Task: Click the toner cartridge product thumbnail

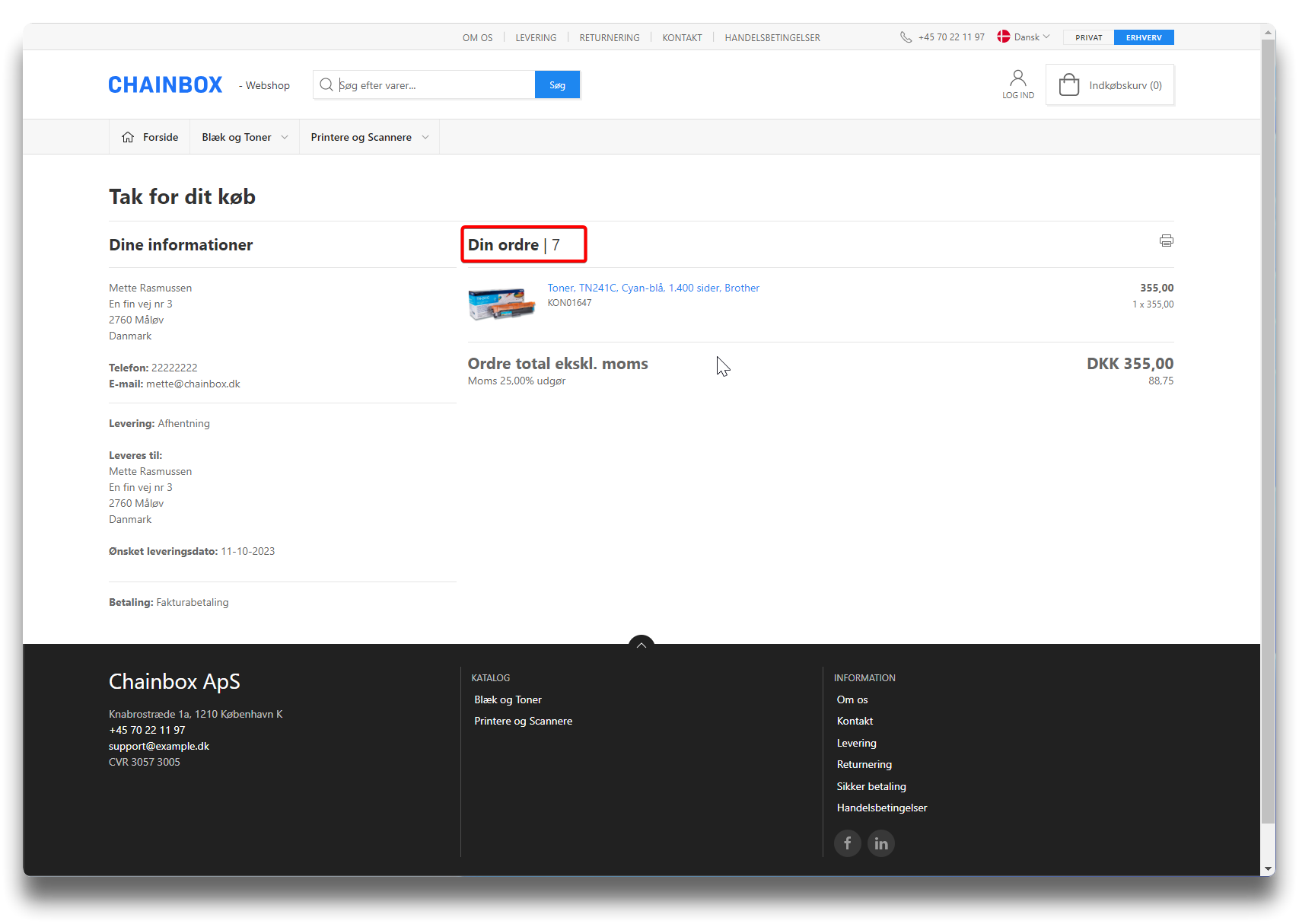Action: 501,303
